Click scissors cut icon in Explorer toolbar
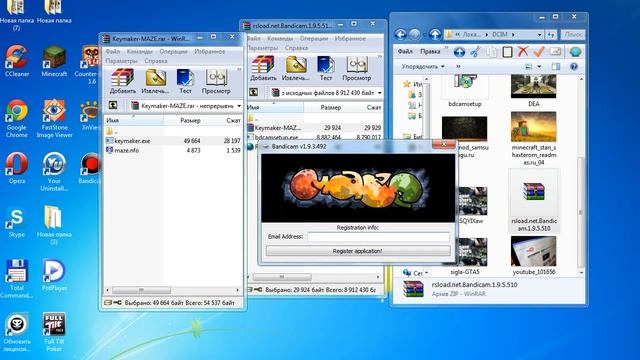The height and width of the screenshot is (360, 640). (x=475, y=52)
